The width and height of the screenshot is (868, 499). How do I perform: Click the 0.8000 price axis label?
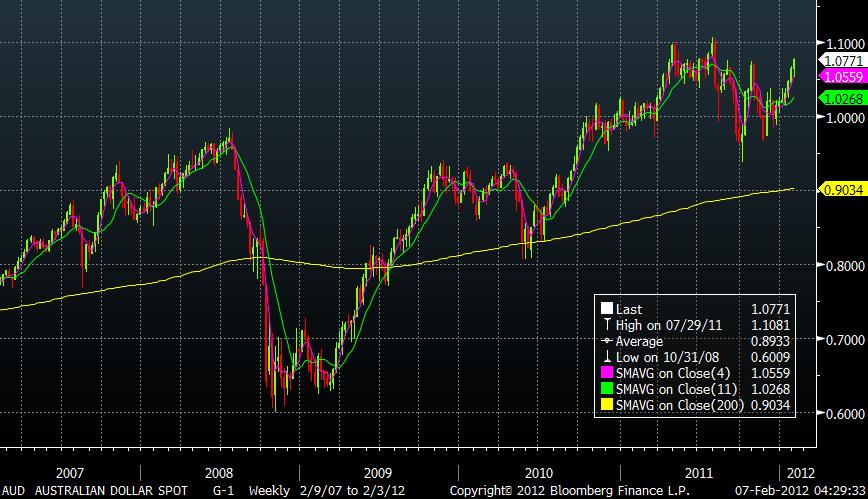coord(841,266)
